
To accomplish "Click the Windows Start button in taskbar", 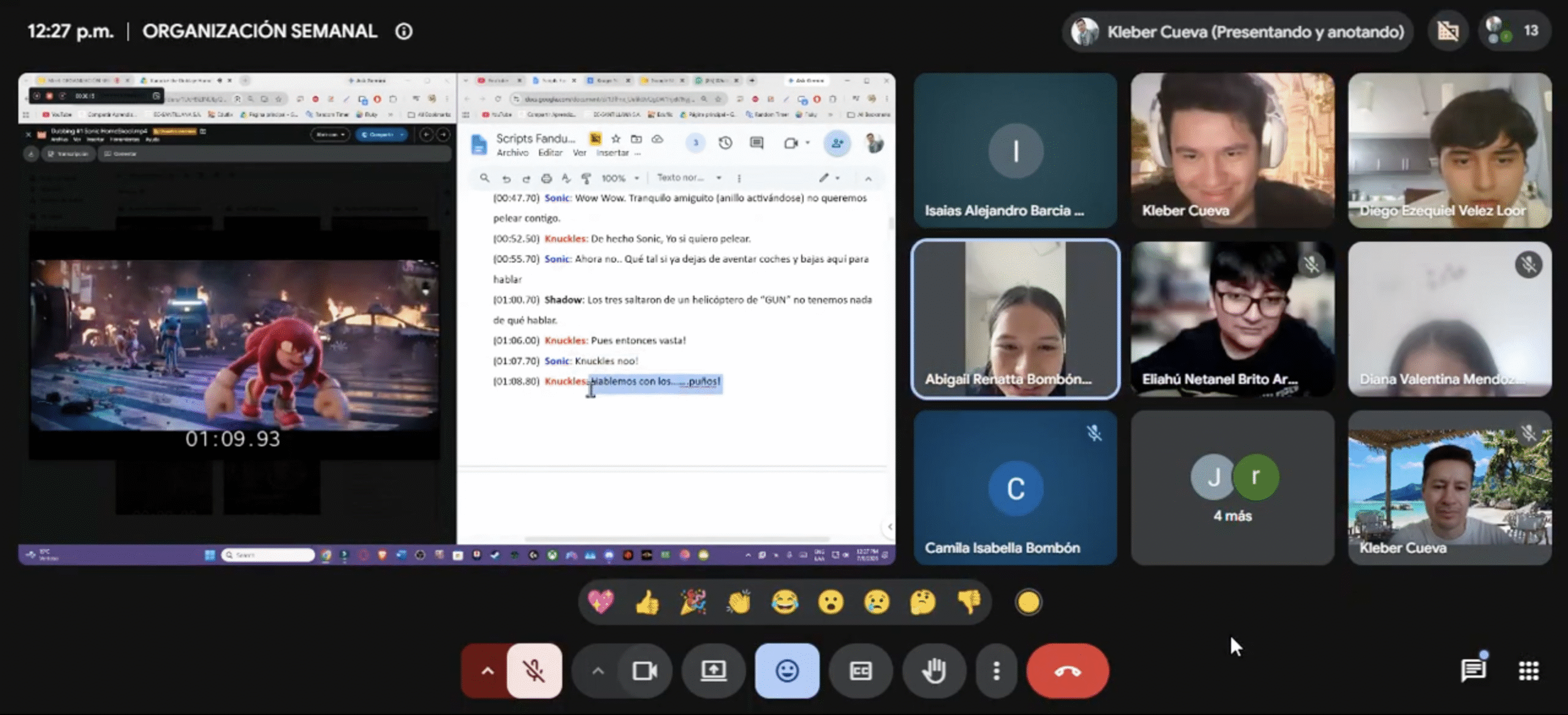I will (209, 555).
